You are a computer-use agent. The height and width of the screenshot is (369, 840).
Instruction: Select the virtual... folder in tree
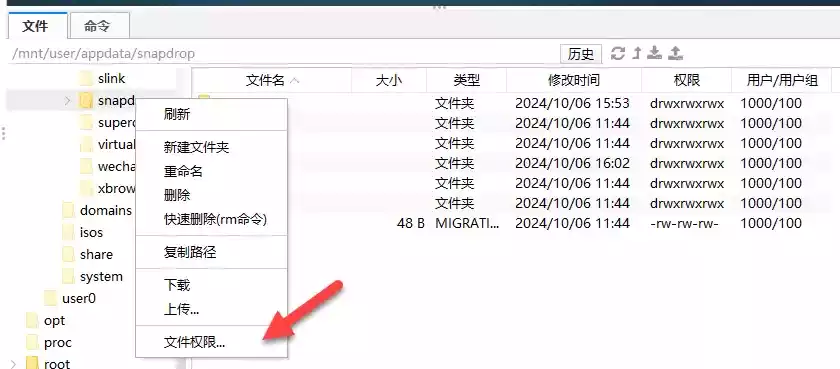click(x=116, y=145)
